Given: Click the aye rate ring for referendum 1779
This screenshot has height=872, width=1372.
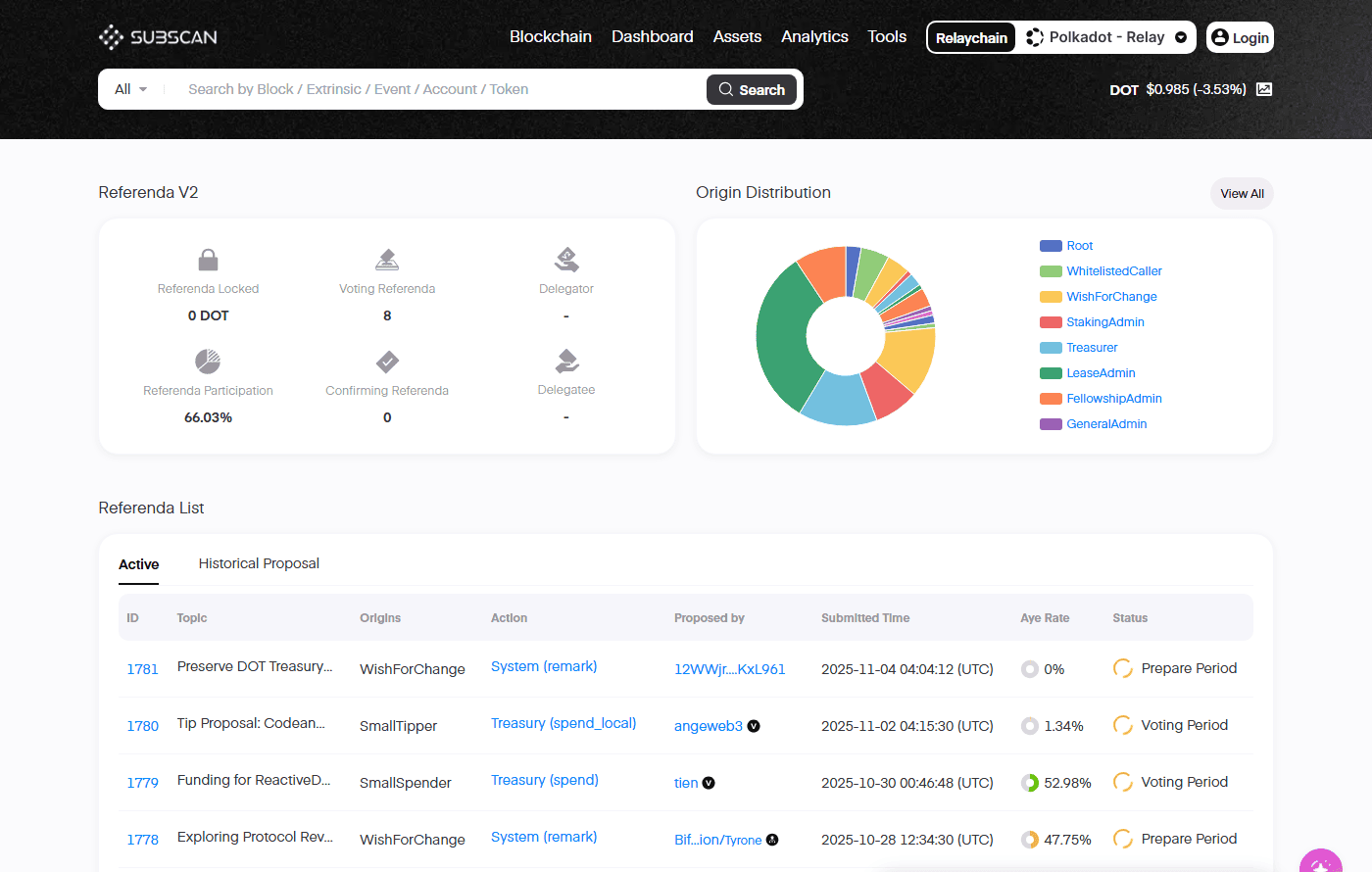Looking at the screenshot, I should (x=1030, y=783).
